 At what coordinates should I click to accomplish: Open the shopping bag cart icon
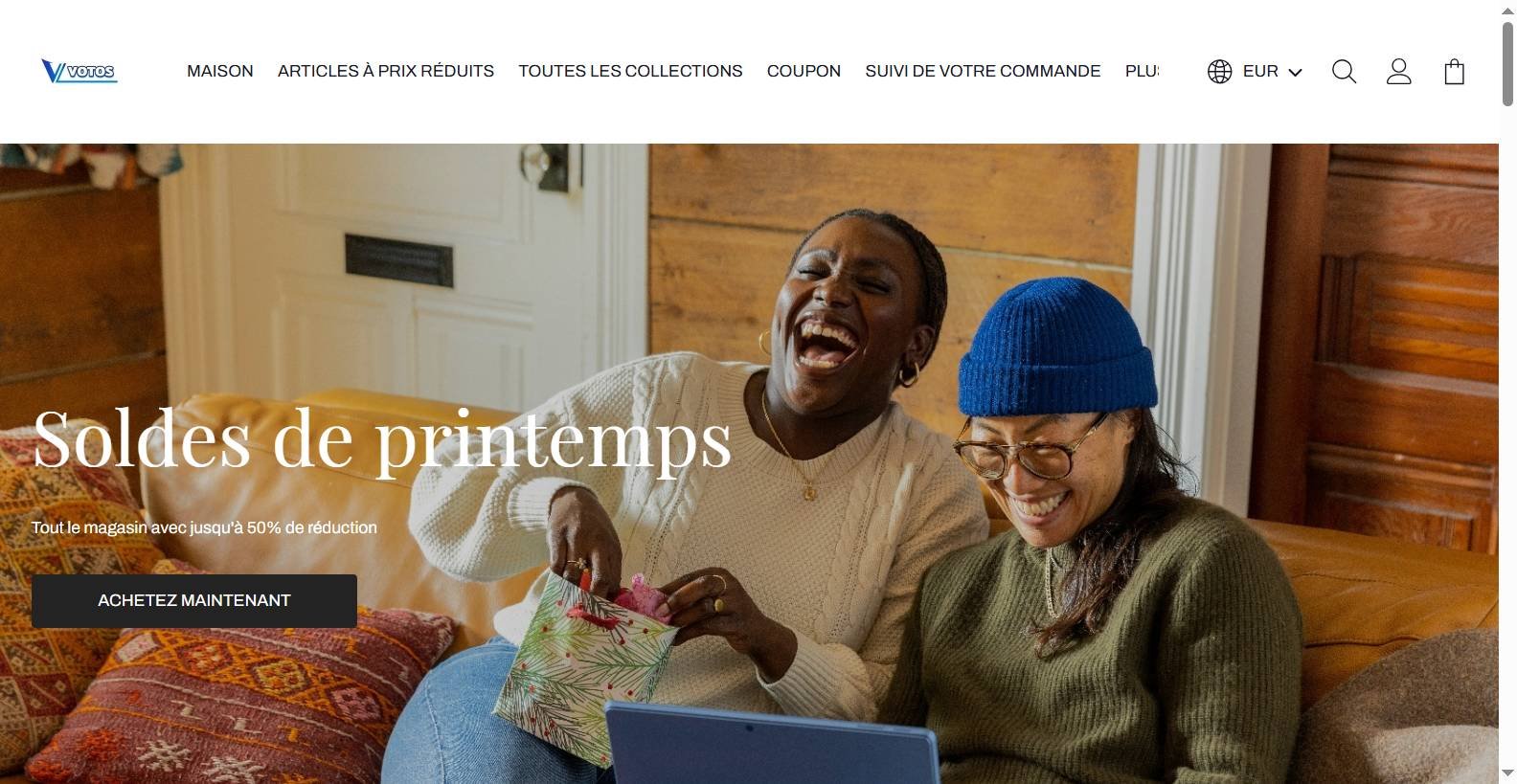click(x=1454, y=72)
